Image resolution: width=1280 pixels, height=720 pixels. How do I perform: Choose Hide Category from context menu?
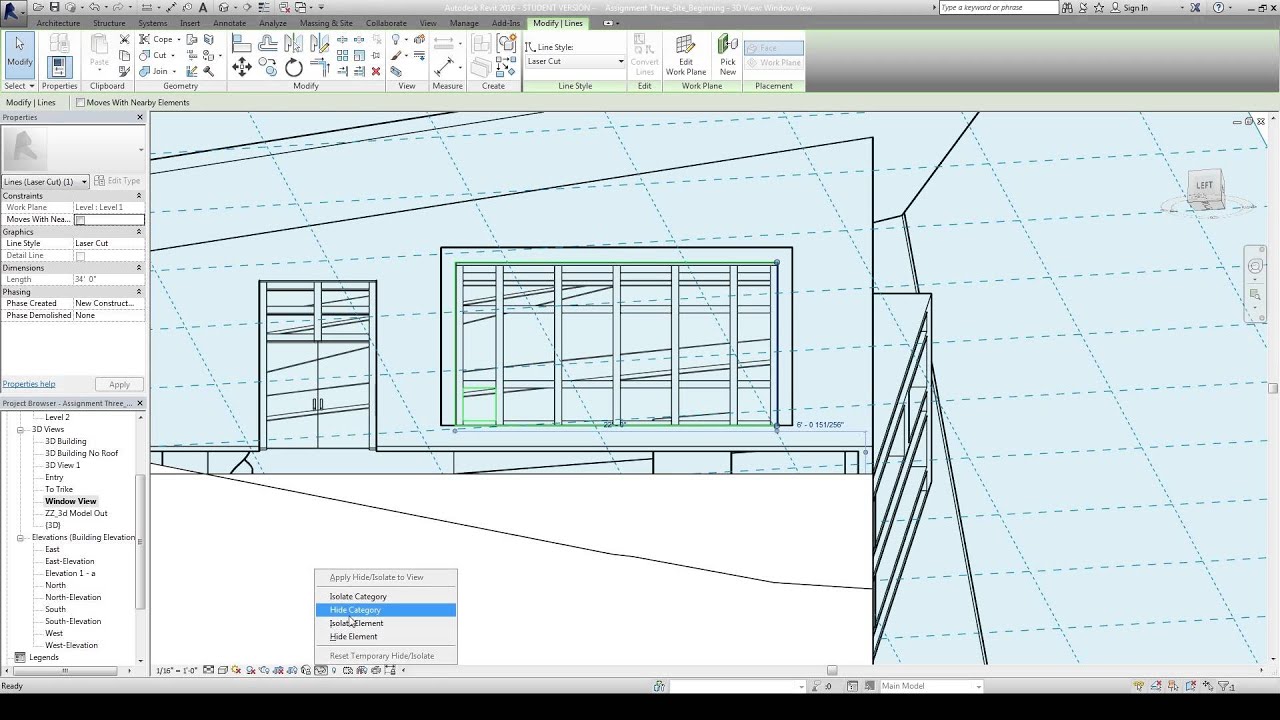[x=386, y=610]
